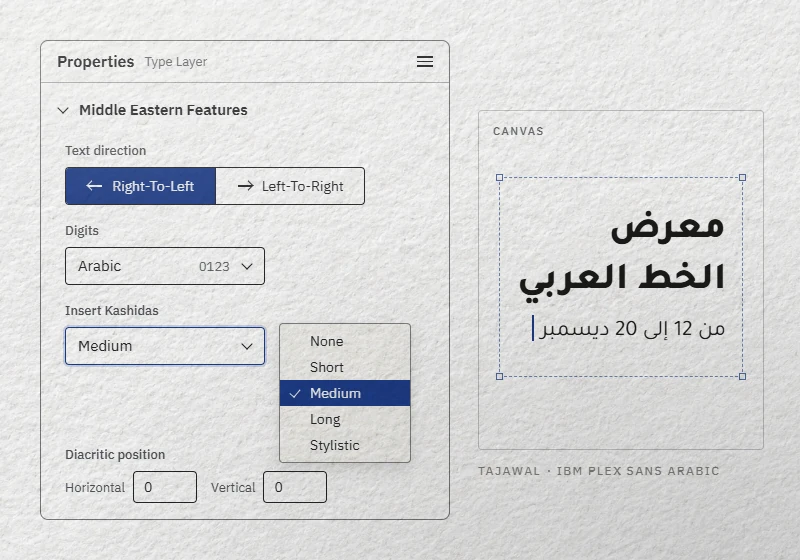Choose Long from the kashida list

(345, 419)
